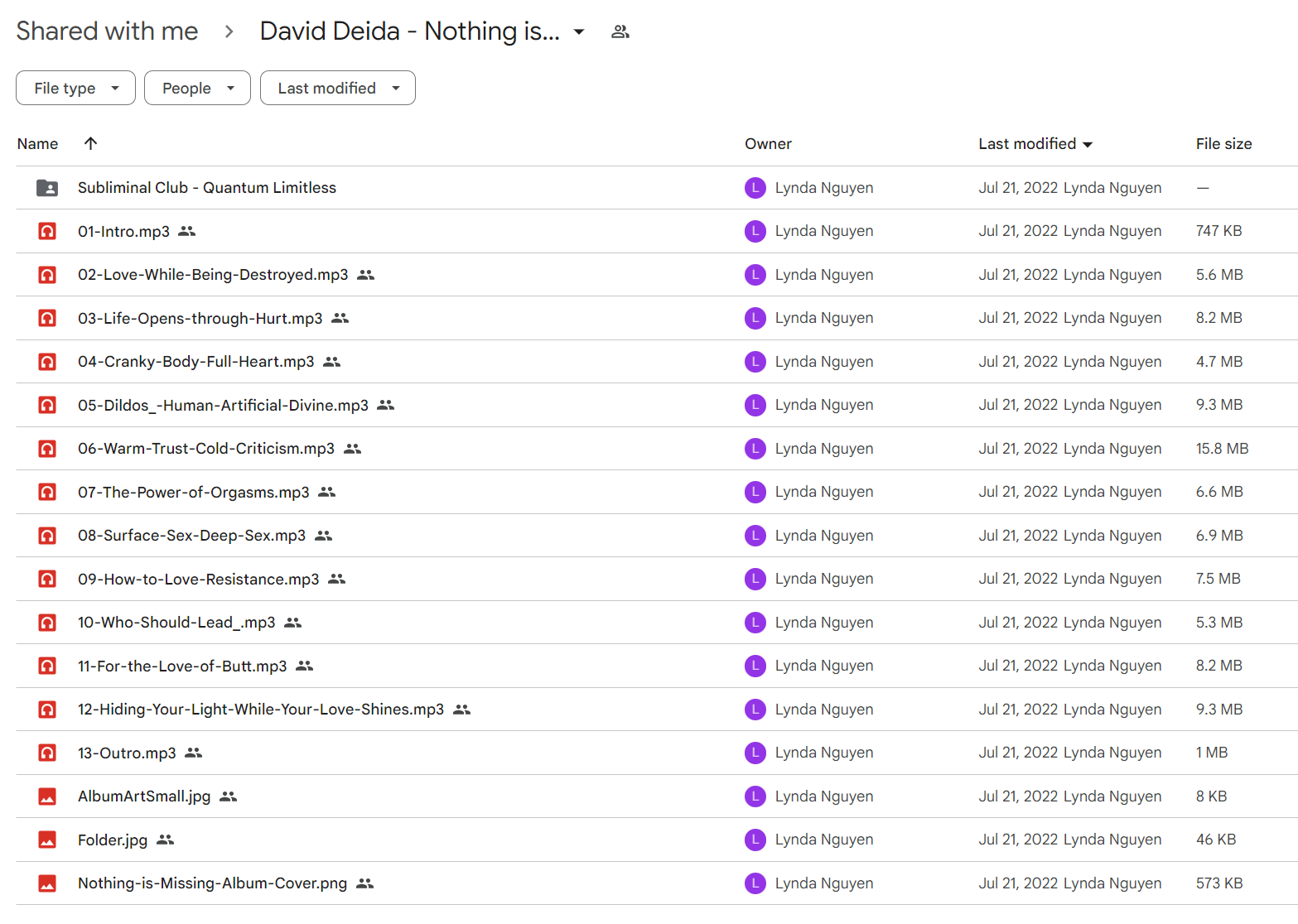Click the audio icon for 12-Hiding-Your-Light file
1298x924 pixels.
(47, 710)
